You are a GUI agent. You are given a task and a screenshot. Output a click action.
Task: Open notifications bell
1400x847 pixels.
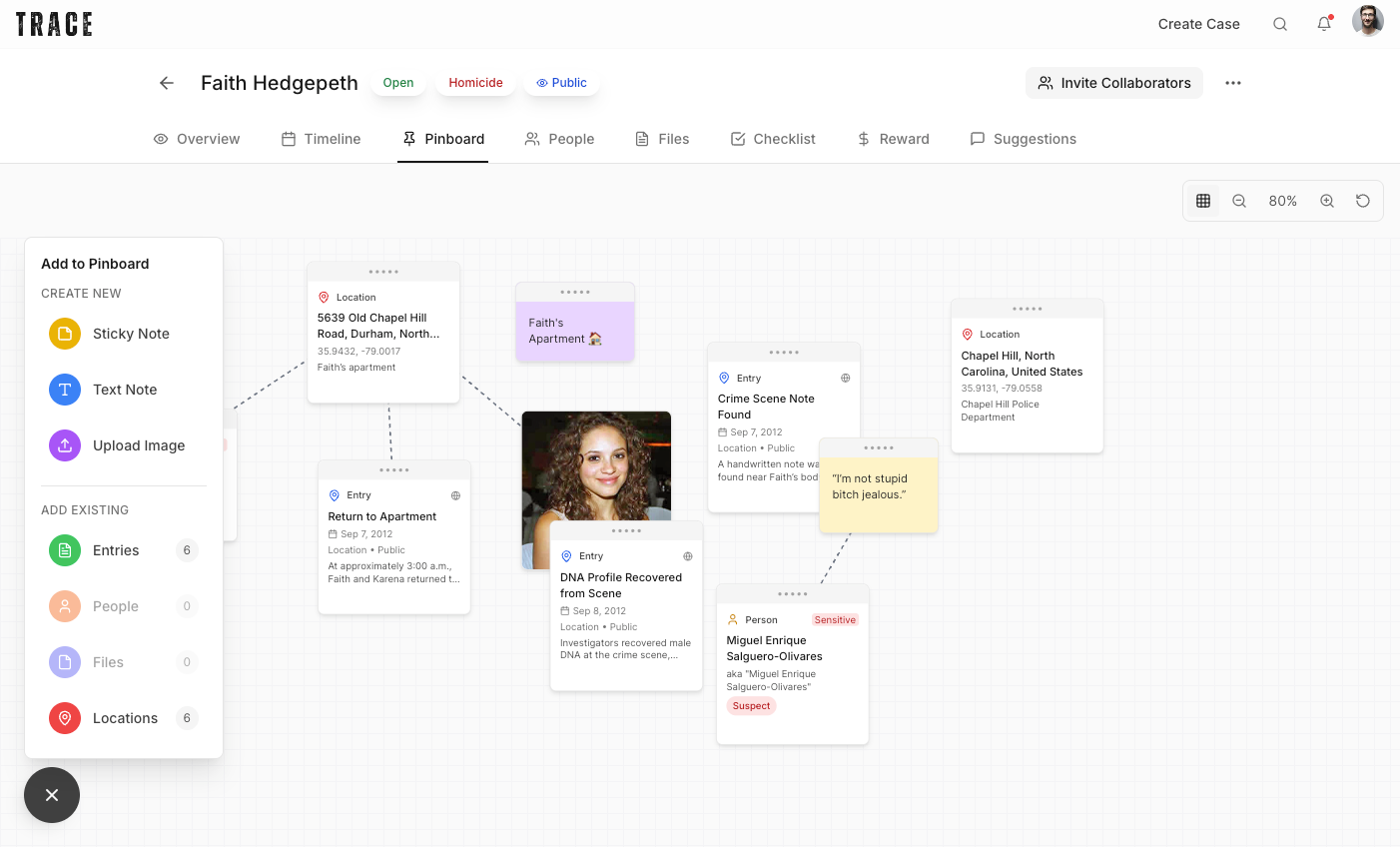1324,24
